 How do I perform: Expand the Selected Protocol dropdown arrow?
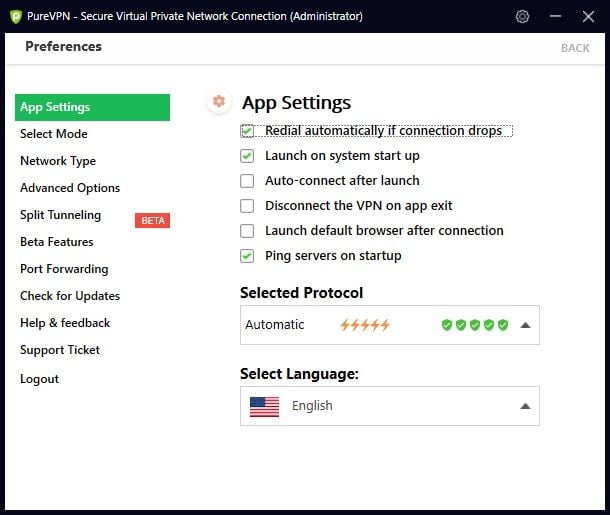coord(525,325)
